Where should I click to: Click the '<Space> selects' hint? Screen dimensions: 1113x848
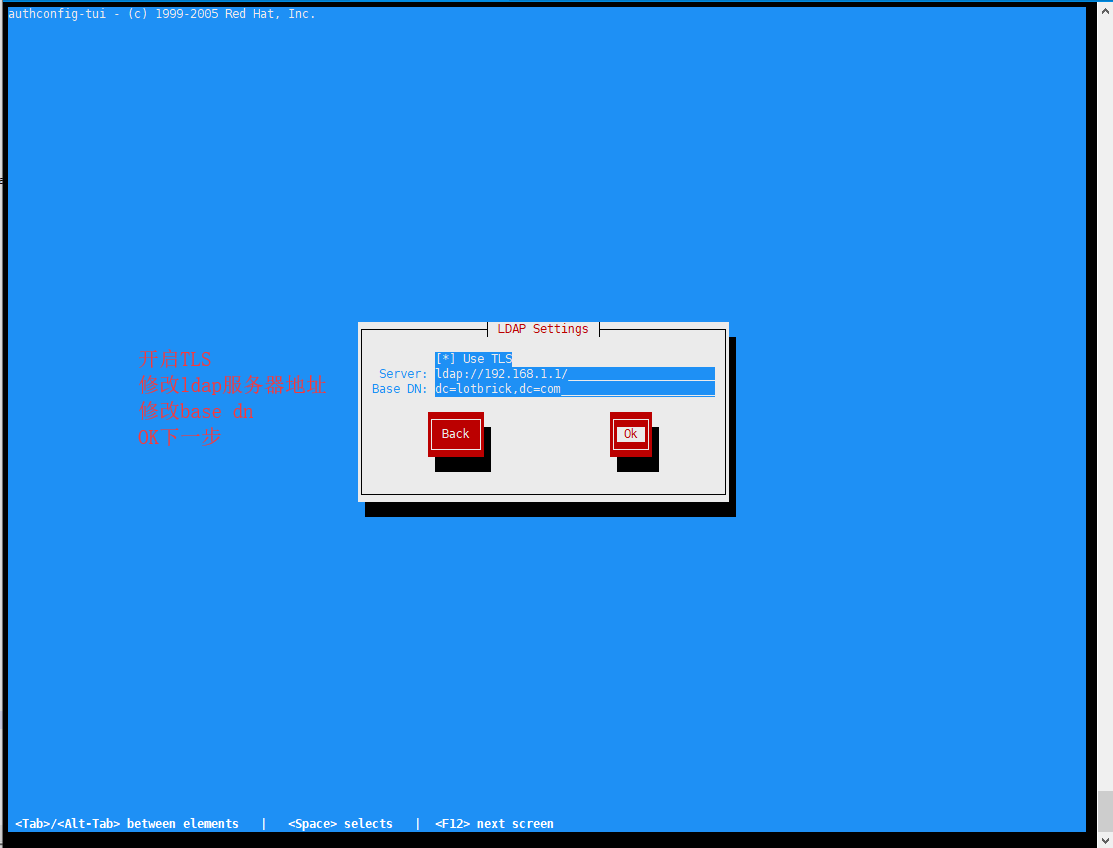click(x=340, y=824)
